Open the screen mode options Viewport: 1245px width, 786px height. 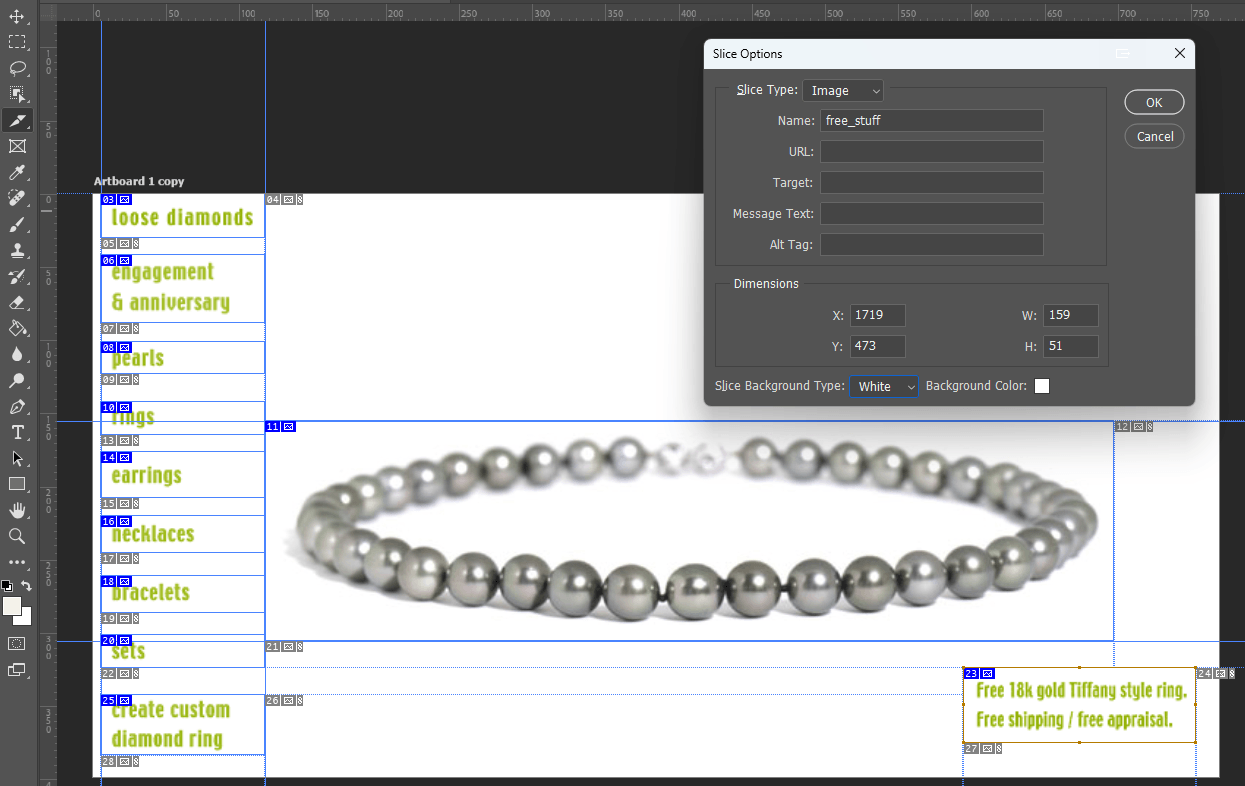pos(17,670)
